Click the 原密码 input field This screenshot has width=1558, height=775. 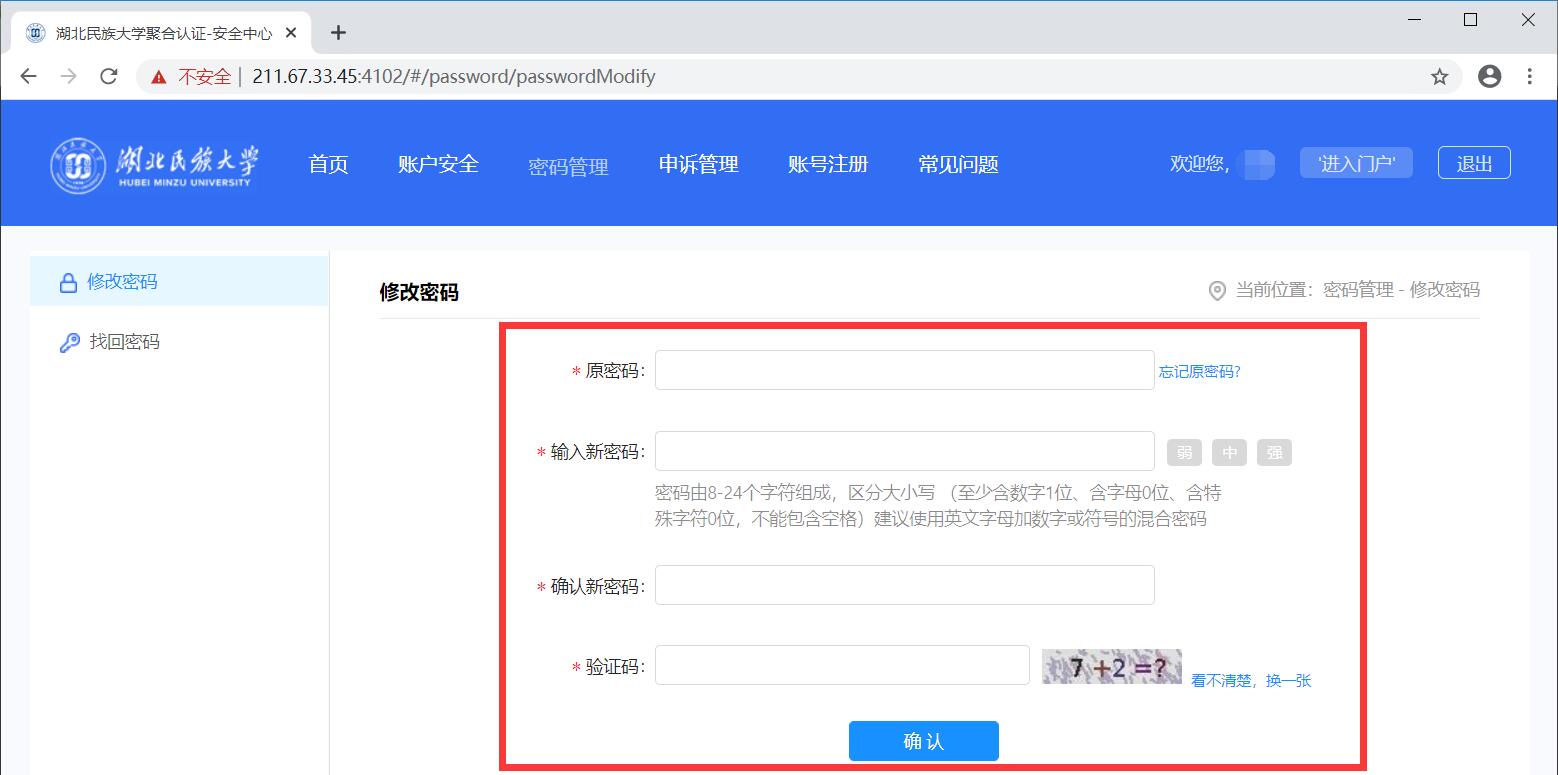click(904, 370)
